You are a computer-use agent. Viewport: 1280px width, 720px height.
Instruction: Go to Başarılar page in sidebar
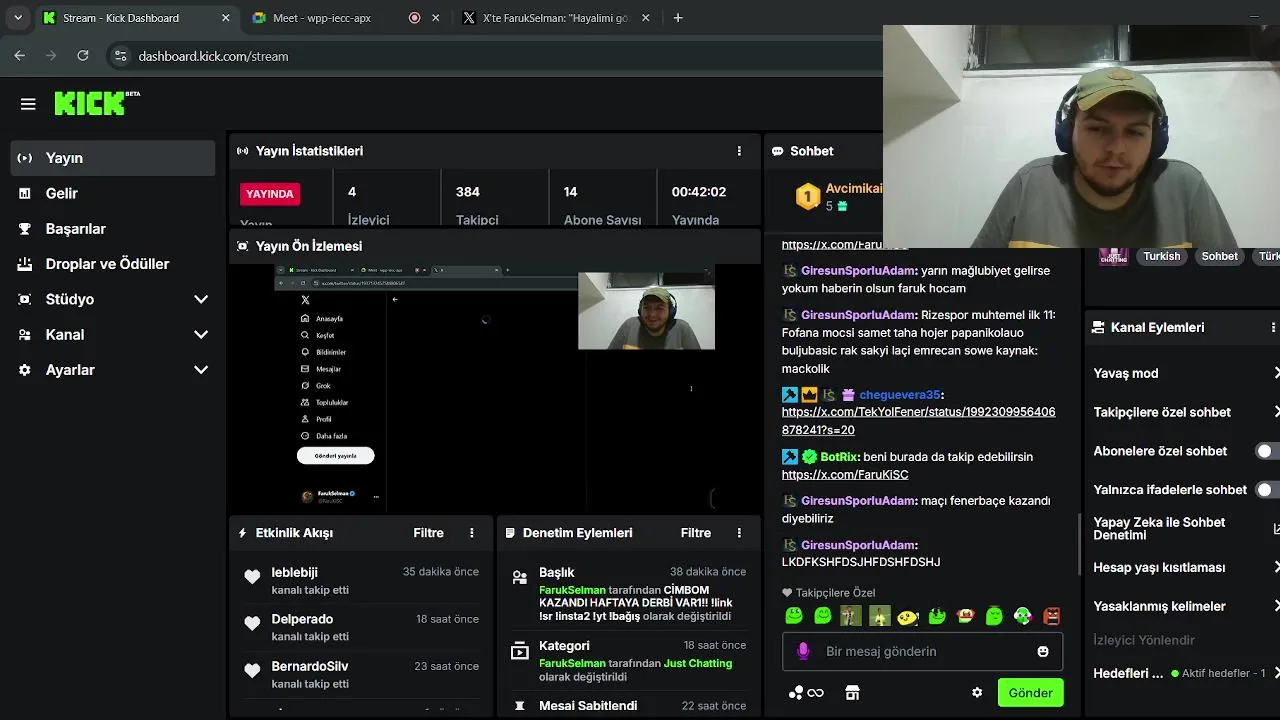click(x=113, y=229)
